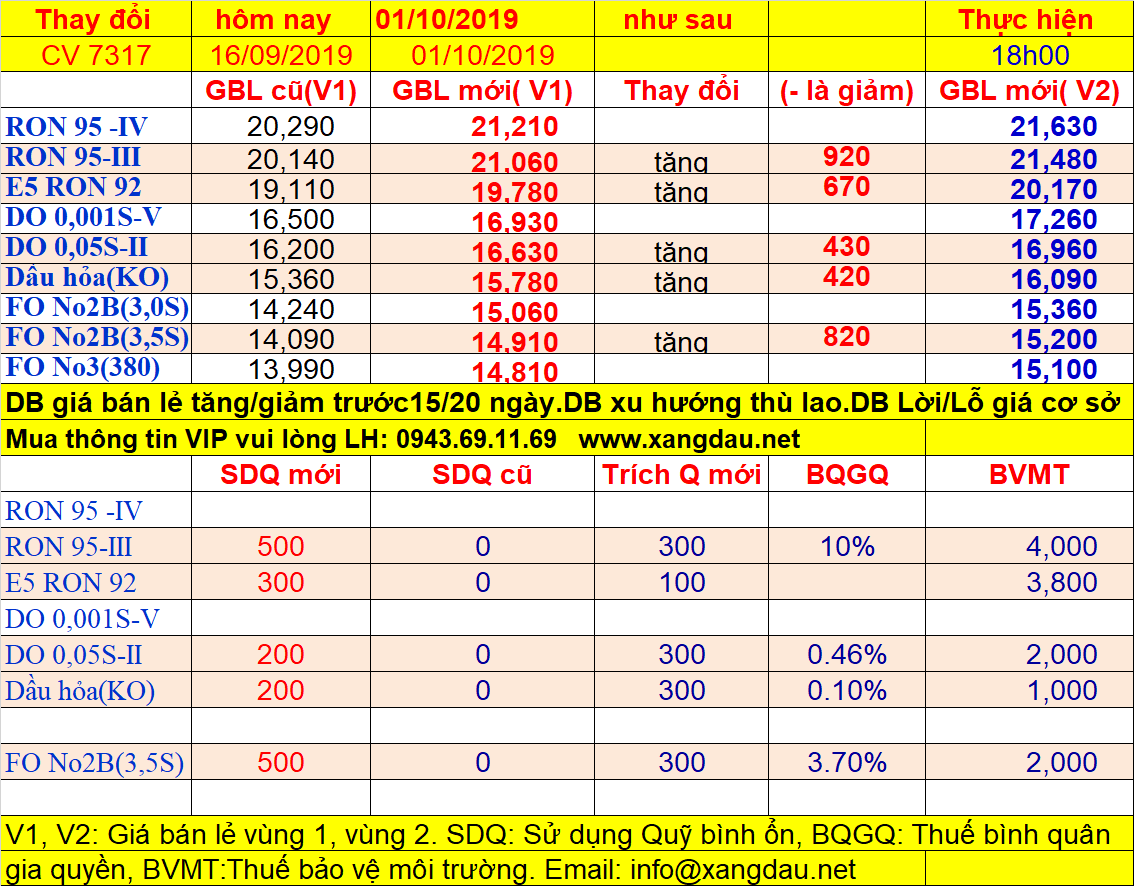Click the lower 'FO No2B(3,5S)' row label
This screenshot has width=1134, height=886.
pos(95,763)
